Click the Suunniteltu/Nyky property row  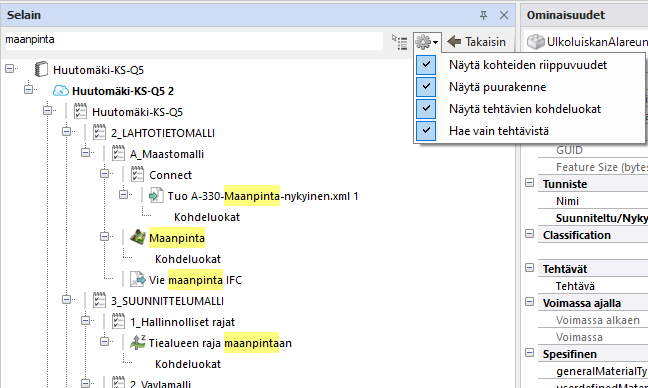pos(593,218)
